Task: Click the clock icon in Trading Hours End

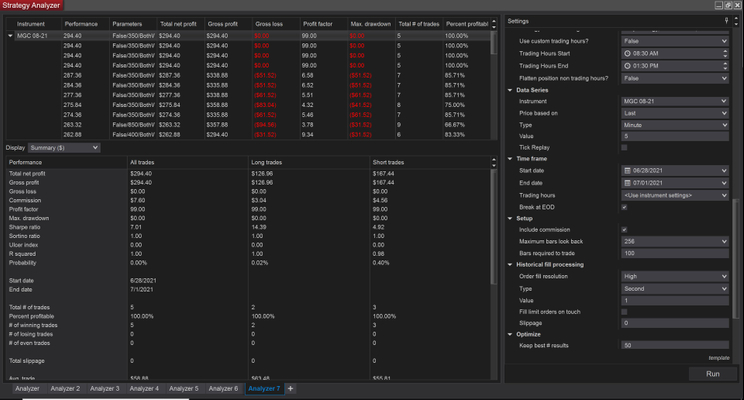Action: [x=626, y=65]
